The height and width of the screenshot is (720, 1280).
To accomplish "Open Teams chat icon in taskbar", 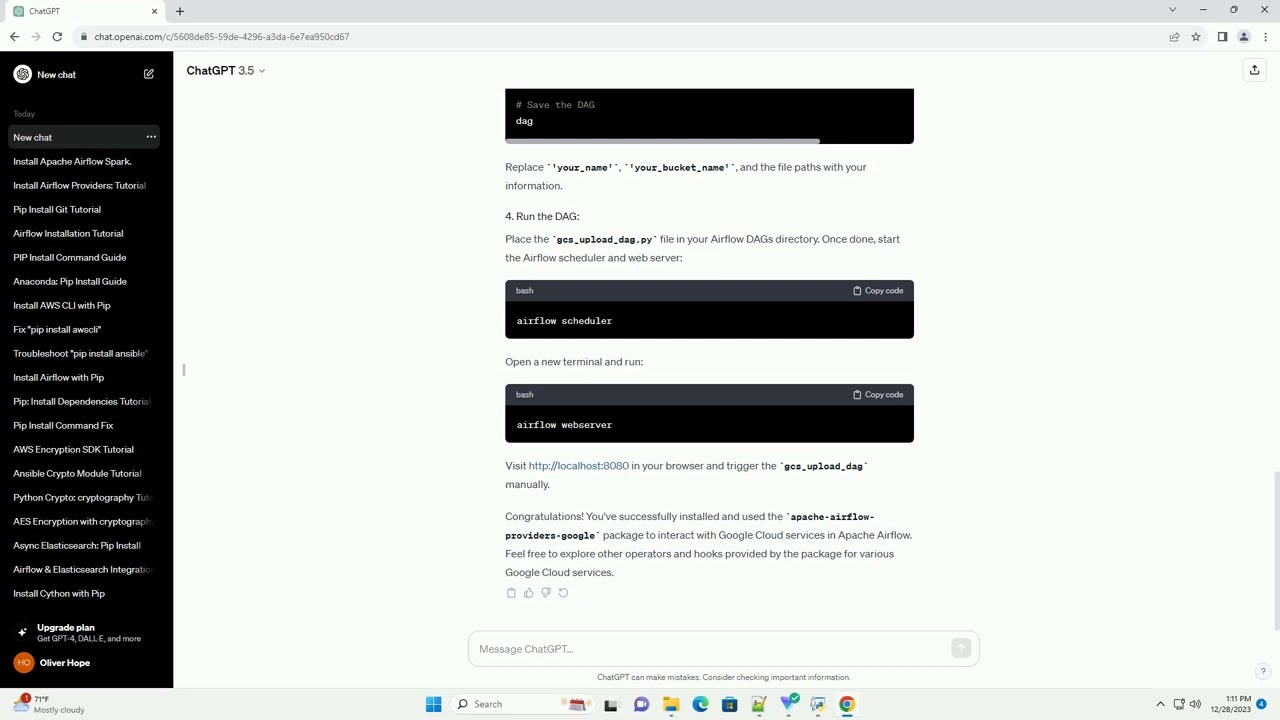I will pyautogui.click(x=641, y=704).
